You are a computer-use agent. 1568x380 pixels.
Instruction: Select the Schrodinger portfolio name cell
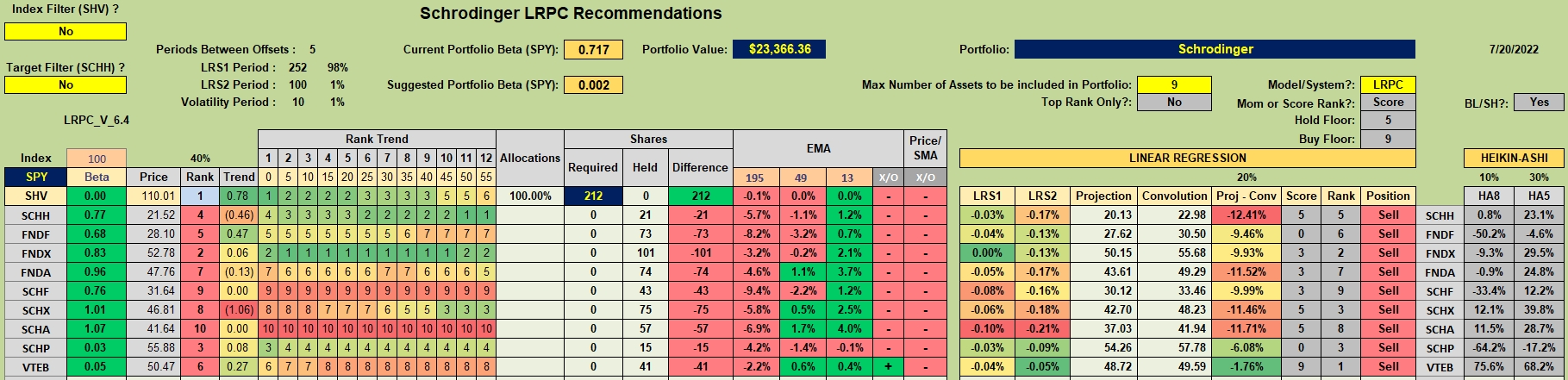(1215, 49)
